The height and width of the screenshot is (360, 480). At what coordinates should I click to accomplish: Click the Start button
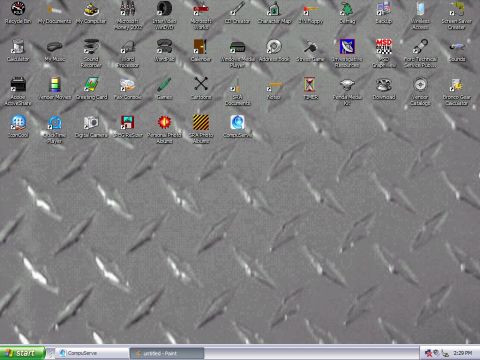tap(22, 353)
